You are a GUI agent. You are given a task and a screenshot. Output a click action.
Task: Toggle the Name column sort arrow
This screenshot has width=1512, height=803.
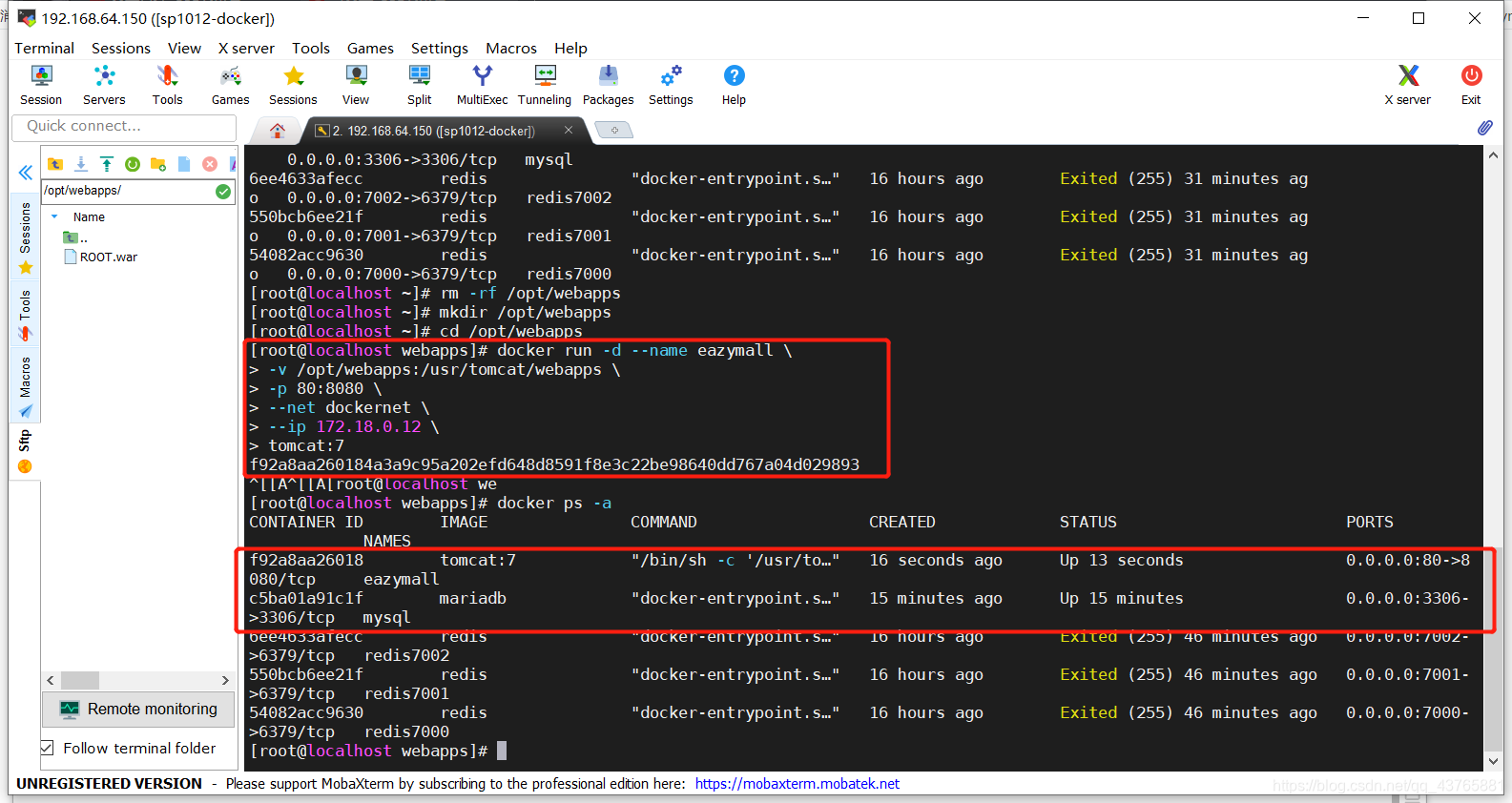point(54,216)
